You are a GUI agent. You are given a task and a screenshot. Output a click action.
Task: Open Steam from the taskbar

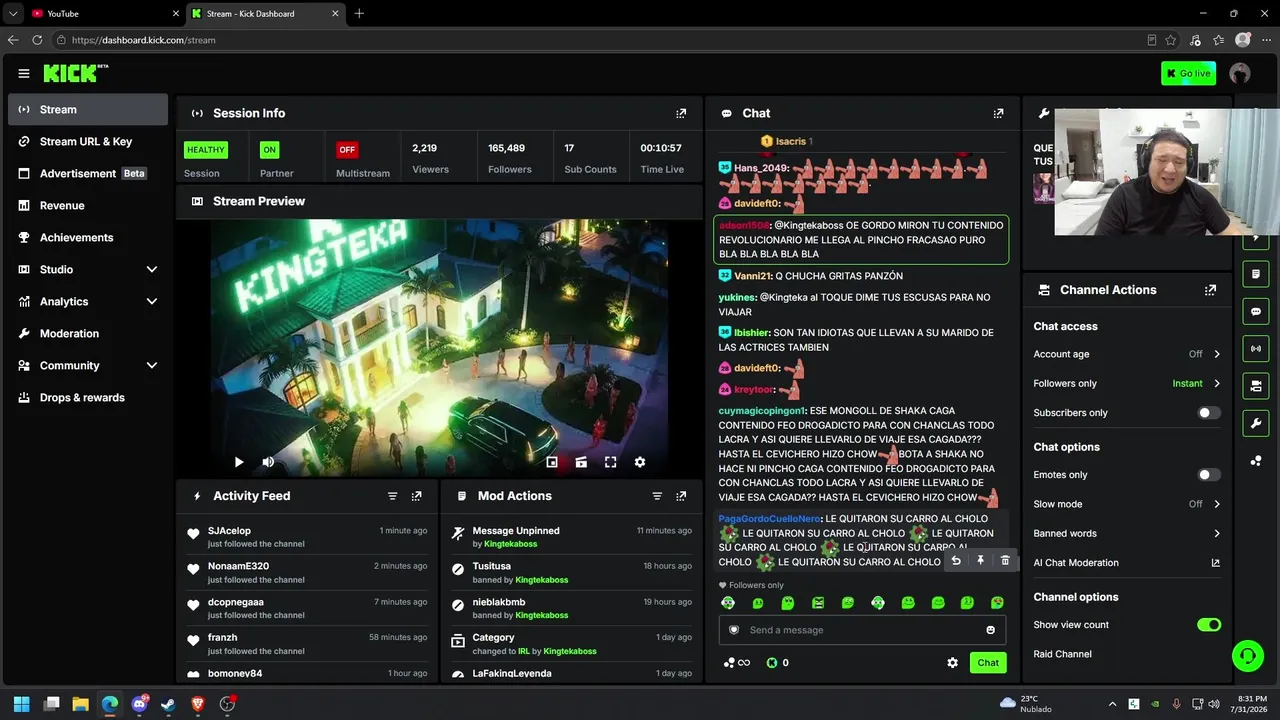tap(168, 704)
